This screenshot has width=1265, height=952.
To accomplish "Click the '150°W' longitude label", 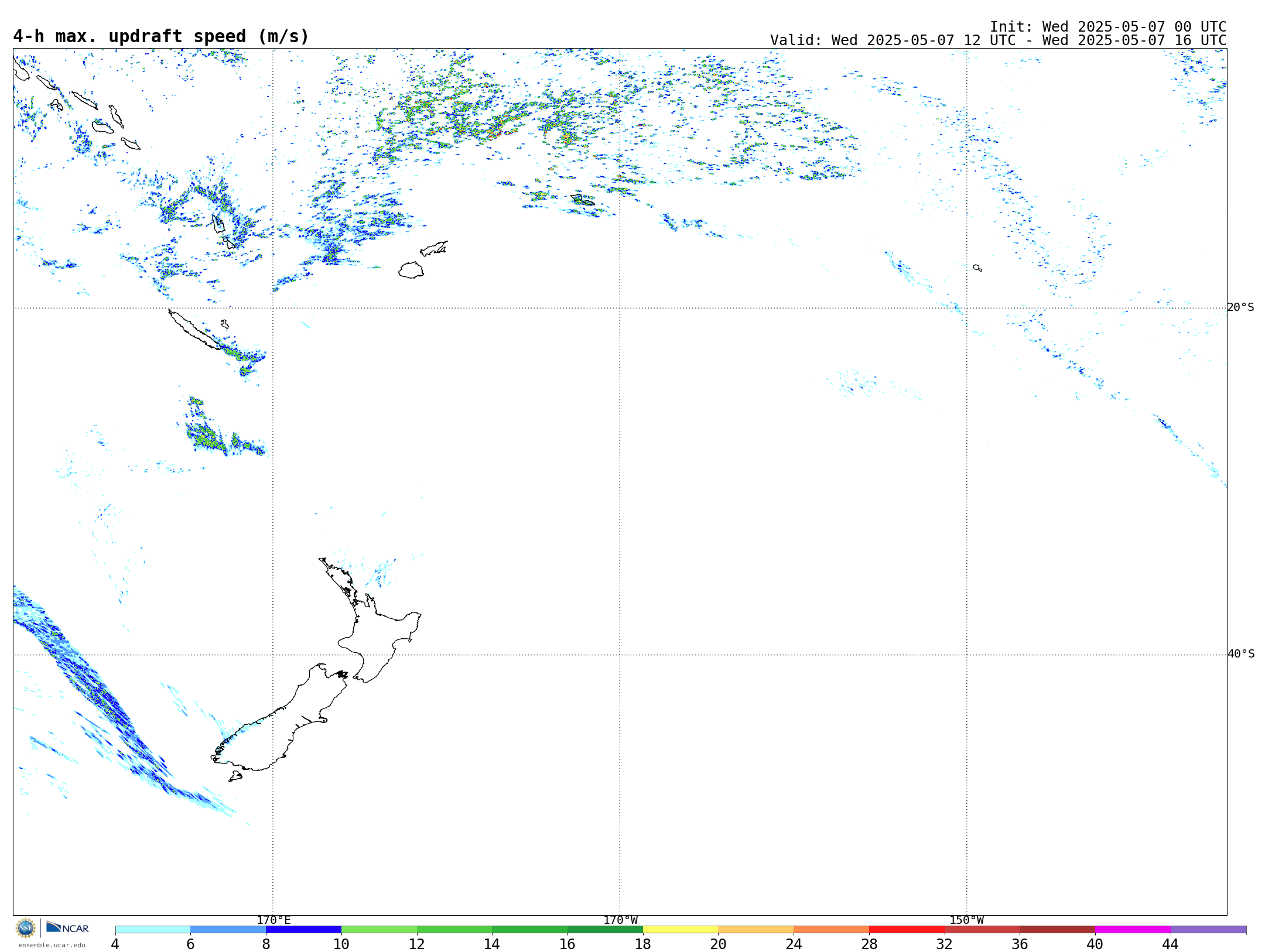I will [x=966, y=920].
